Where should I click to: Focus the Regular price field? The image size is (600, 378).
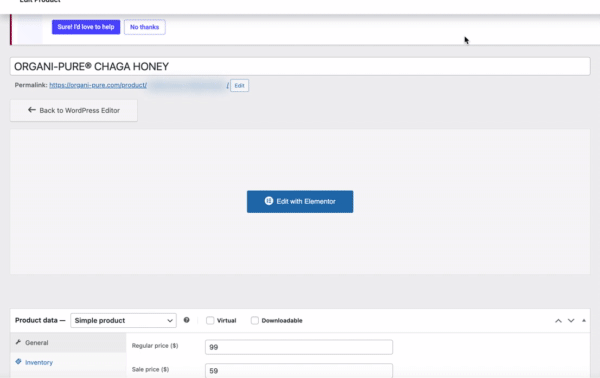(x=298, y=347)
